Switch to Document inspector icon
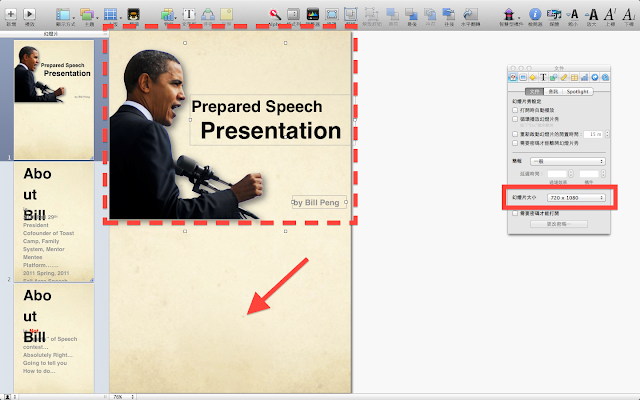Image resolution: width=640 pixels, height=400 pixels. [x=513, y=77]
